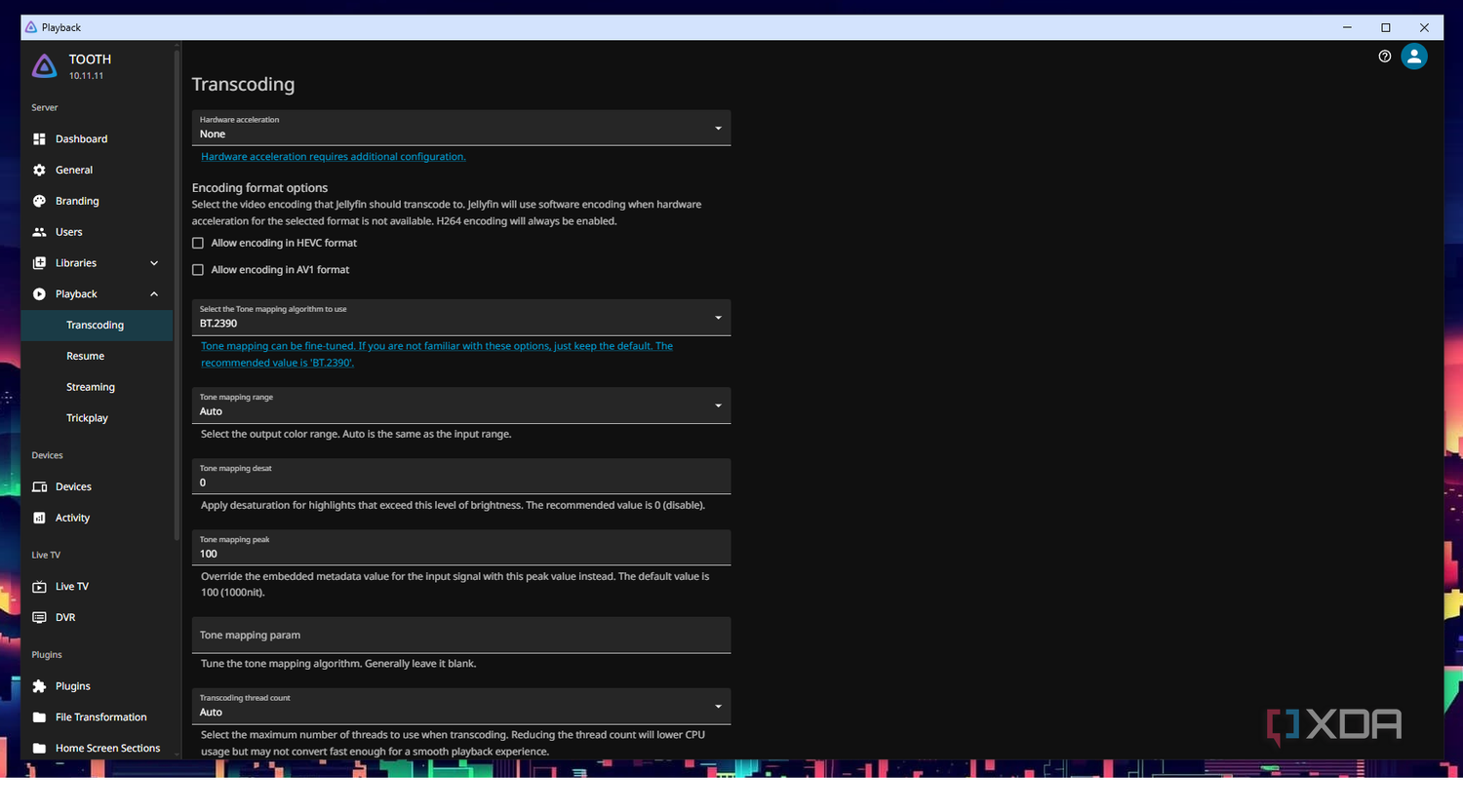Click the Libraries icon

[39, 263]
